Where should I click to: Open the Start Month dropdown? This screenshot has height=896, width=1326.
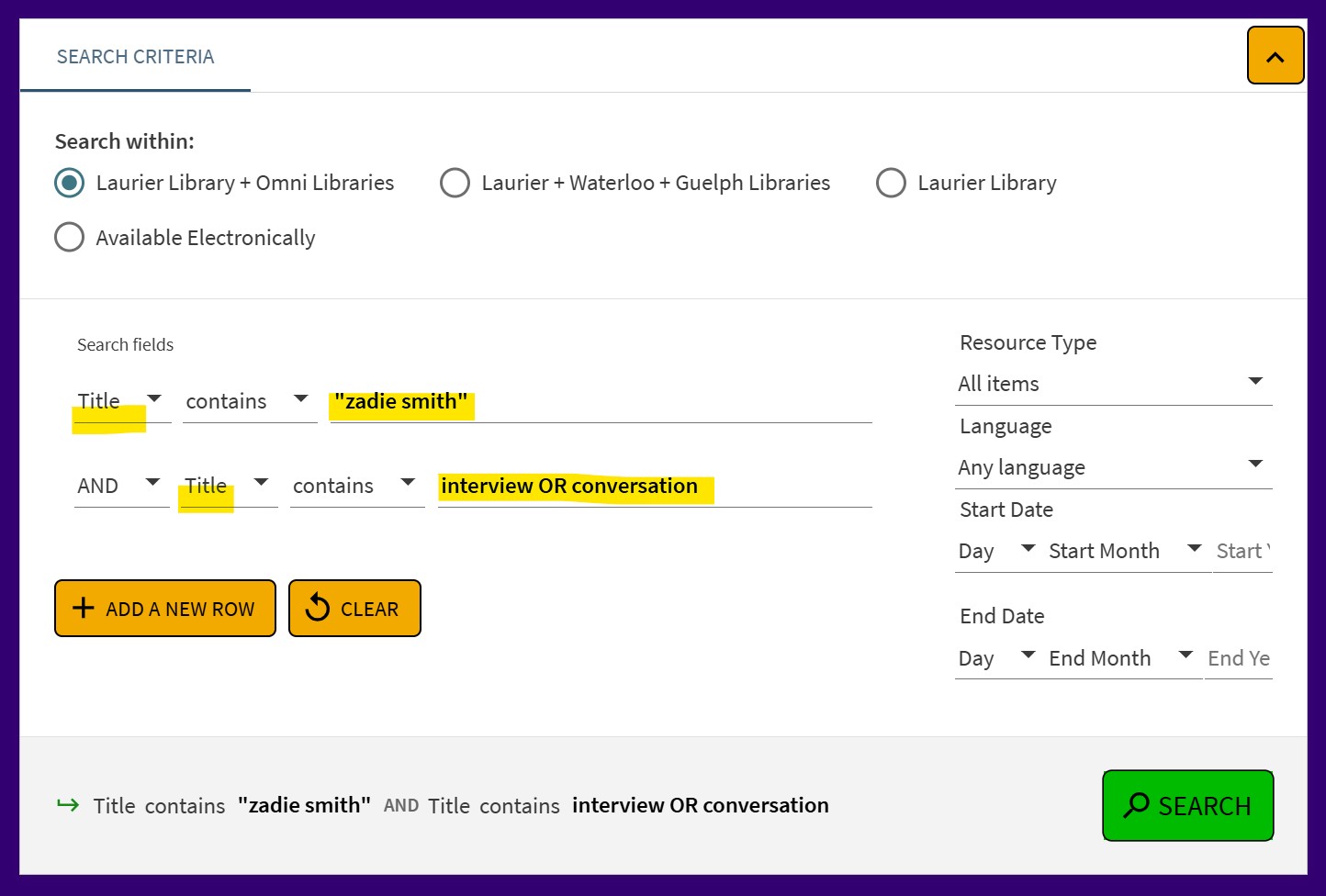(1125, 551)
